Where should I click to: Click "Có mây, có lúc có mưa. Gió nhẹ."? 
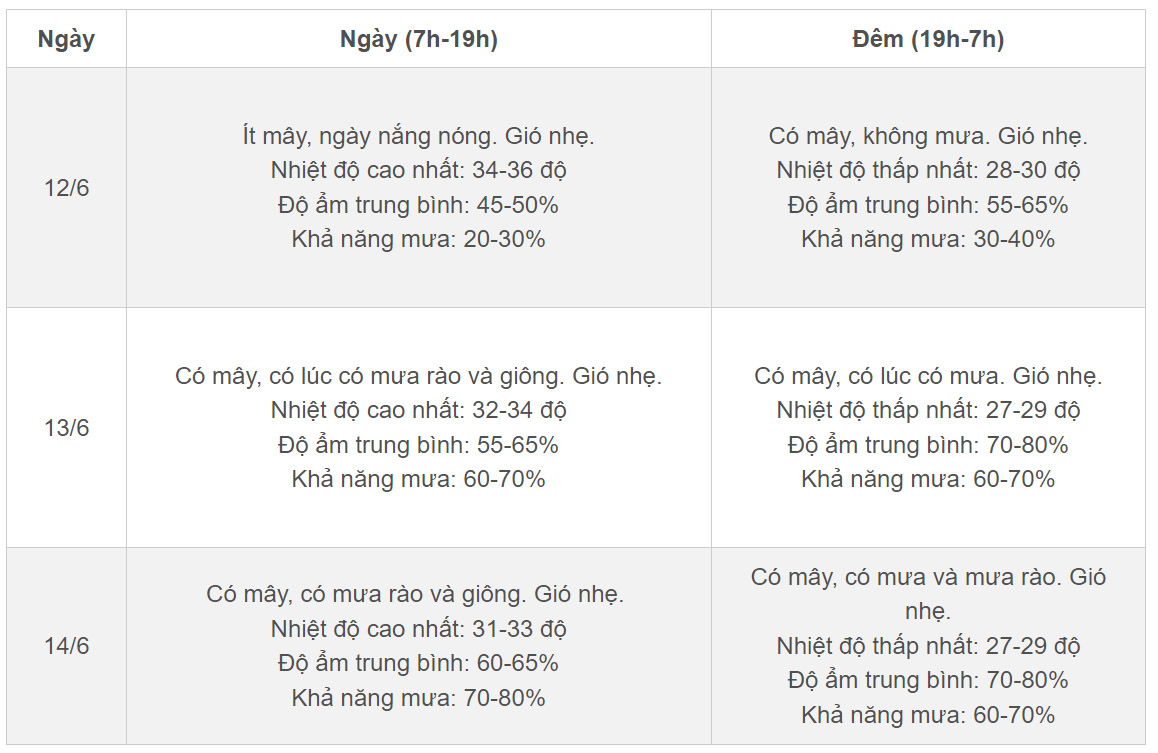pyautogui.click(x=928, y=376)
